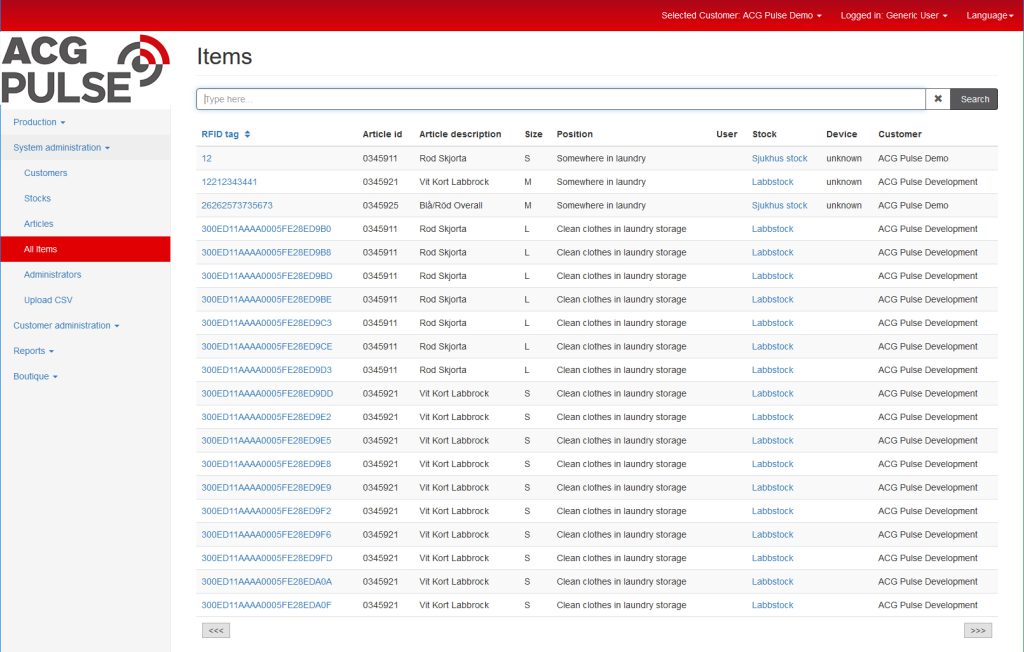This screenshot has width=1024, height=652.
Task: Open RFID tag 12212343441 details
Action: click(231, 181)
